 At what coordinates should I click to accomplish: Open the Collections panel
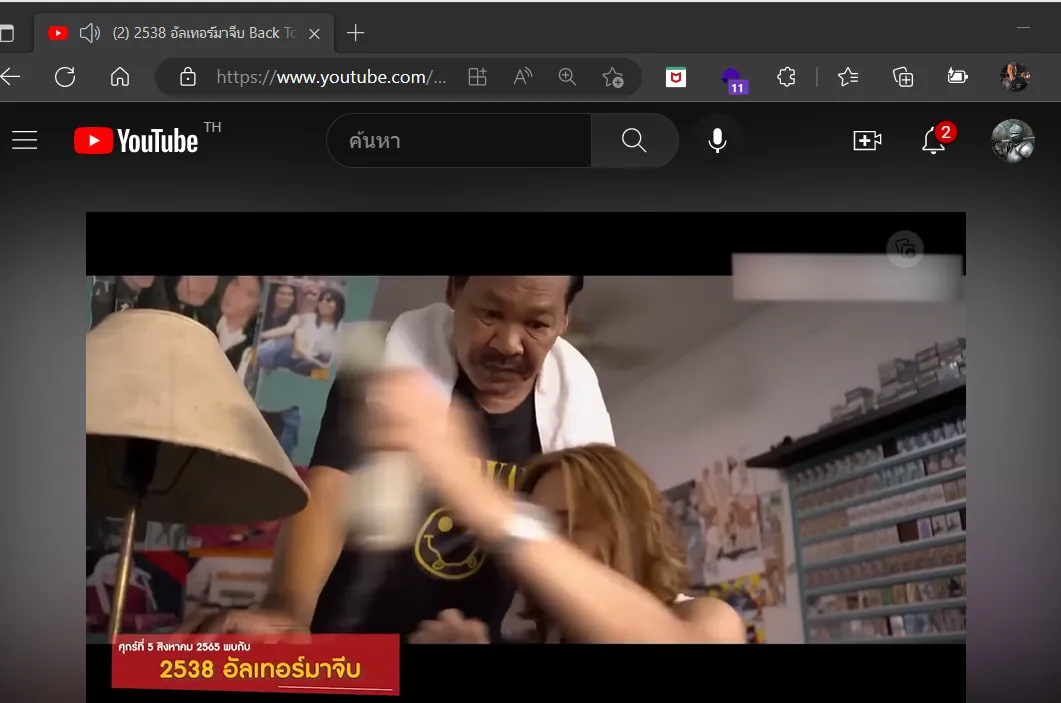(x=903, y=77)
